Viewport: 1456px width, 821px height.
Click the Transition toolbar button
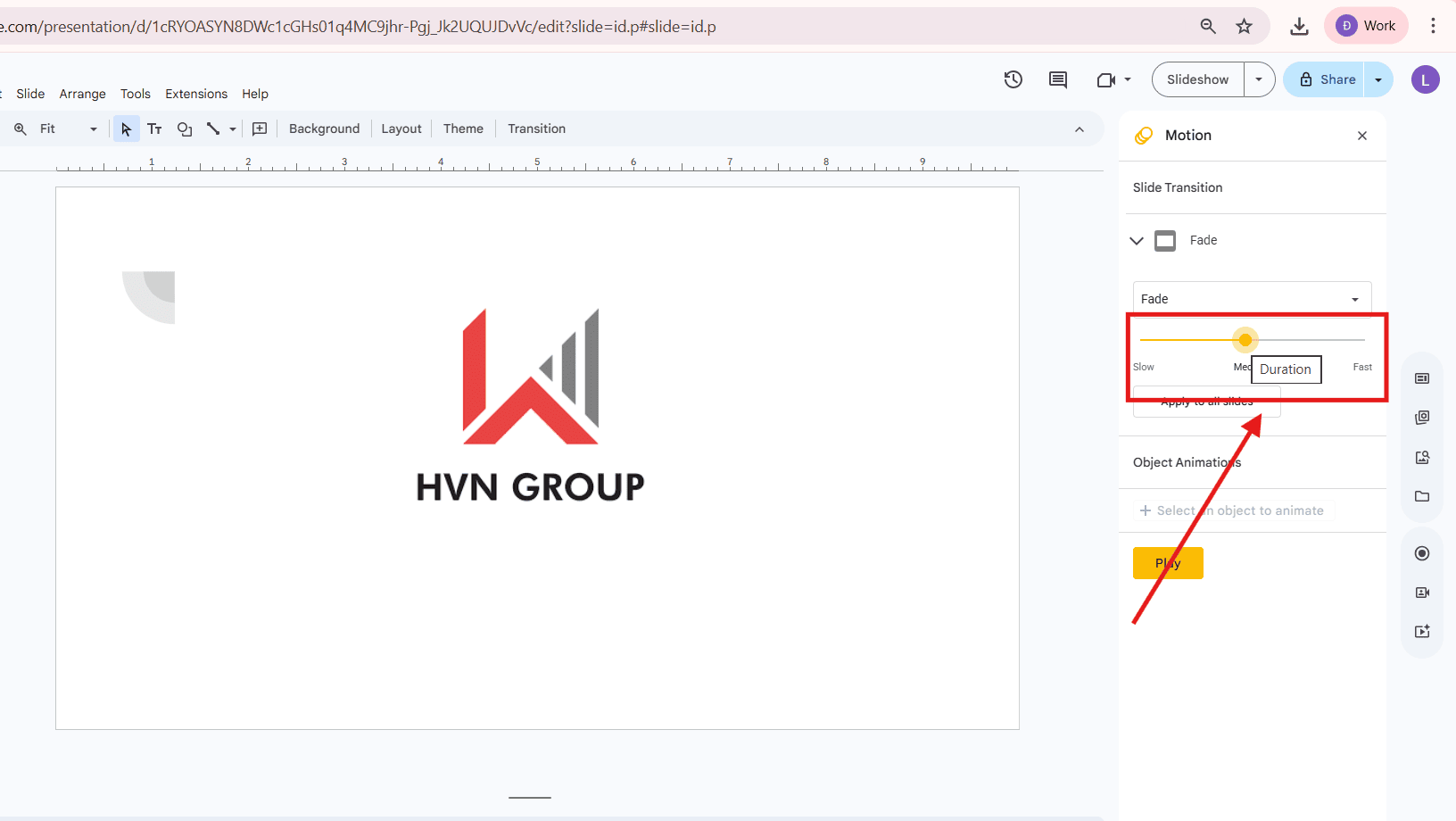point(537,129)
